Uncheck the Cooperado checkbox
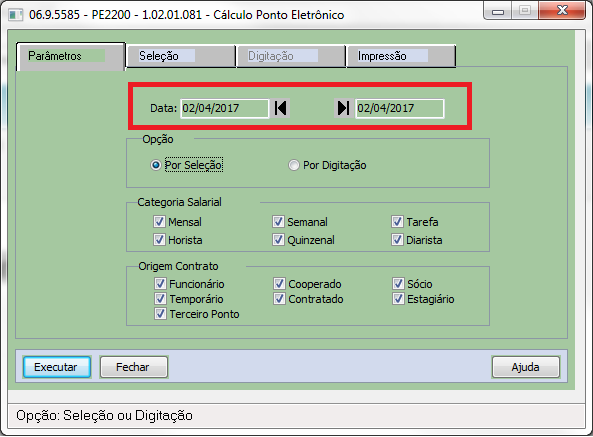The image size is (593, 437). click(279, 284)
